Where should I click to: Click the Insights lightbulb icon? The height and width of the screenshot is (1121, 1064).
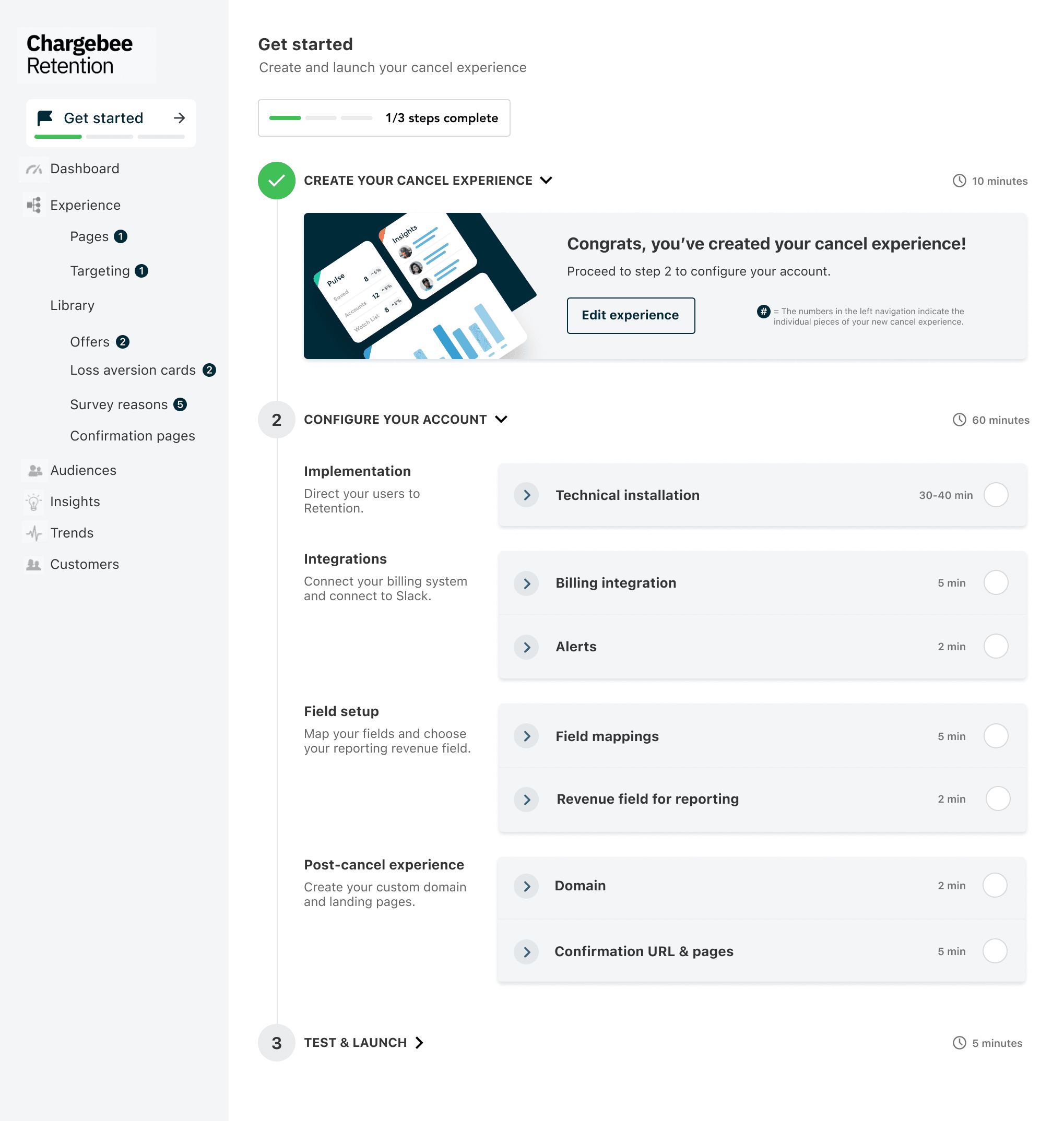point(34,502)
